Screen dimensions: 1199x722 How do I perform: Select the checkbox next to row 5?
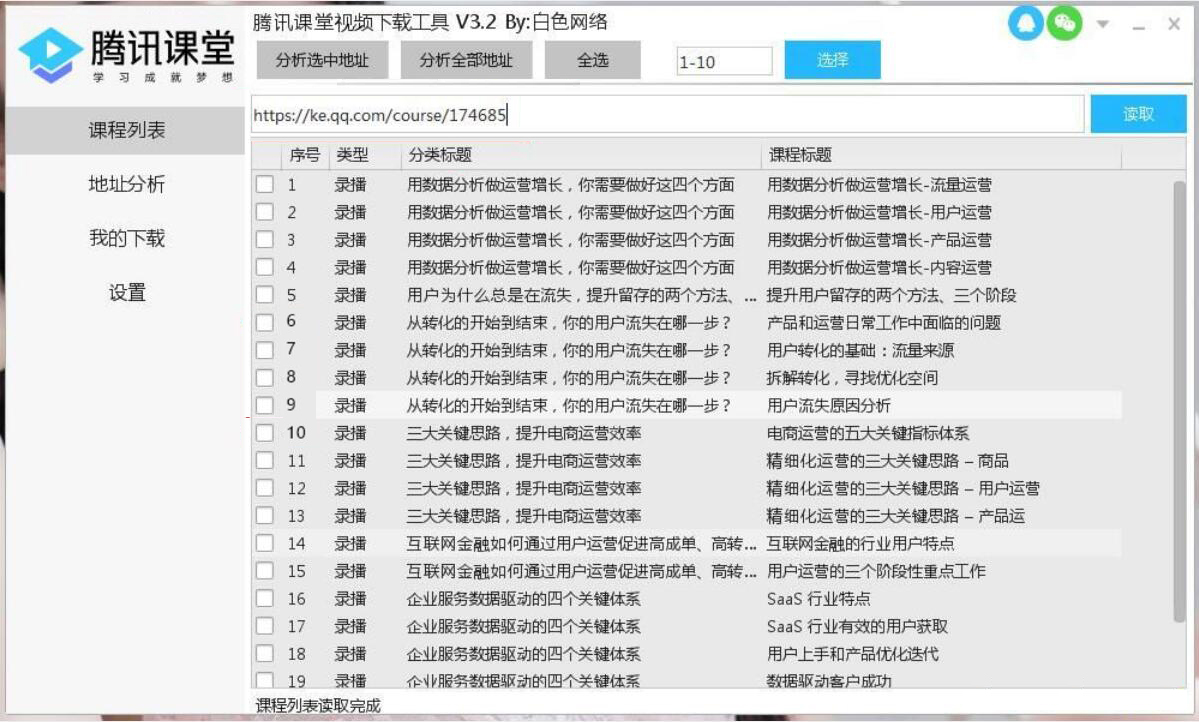tap(265, 295)
